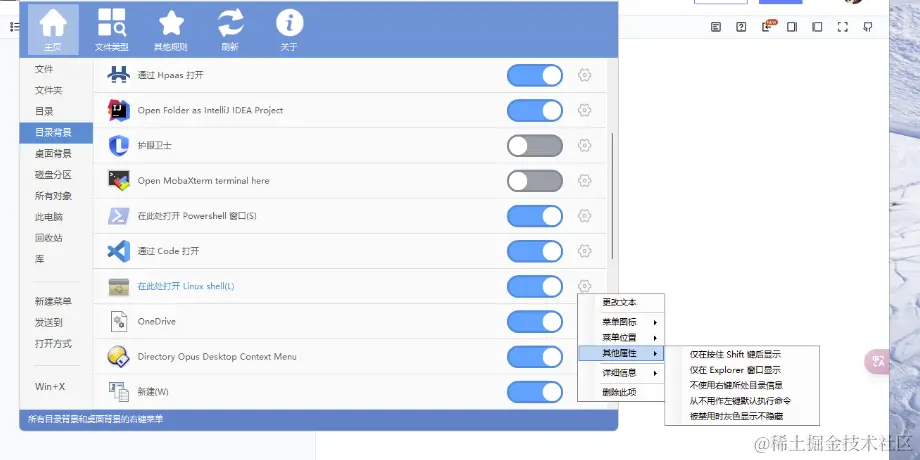
Task: Disable the OneDrive toggle
Action: tap(535, 322)
